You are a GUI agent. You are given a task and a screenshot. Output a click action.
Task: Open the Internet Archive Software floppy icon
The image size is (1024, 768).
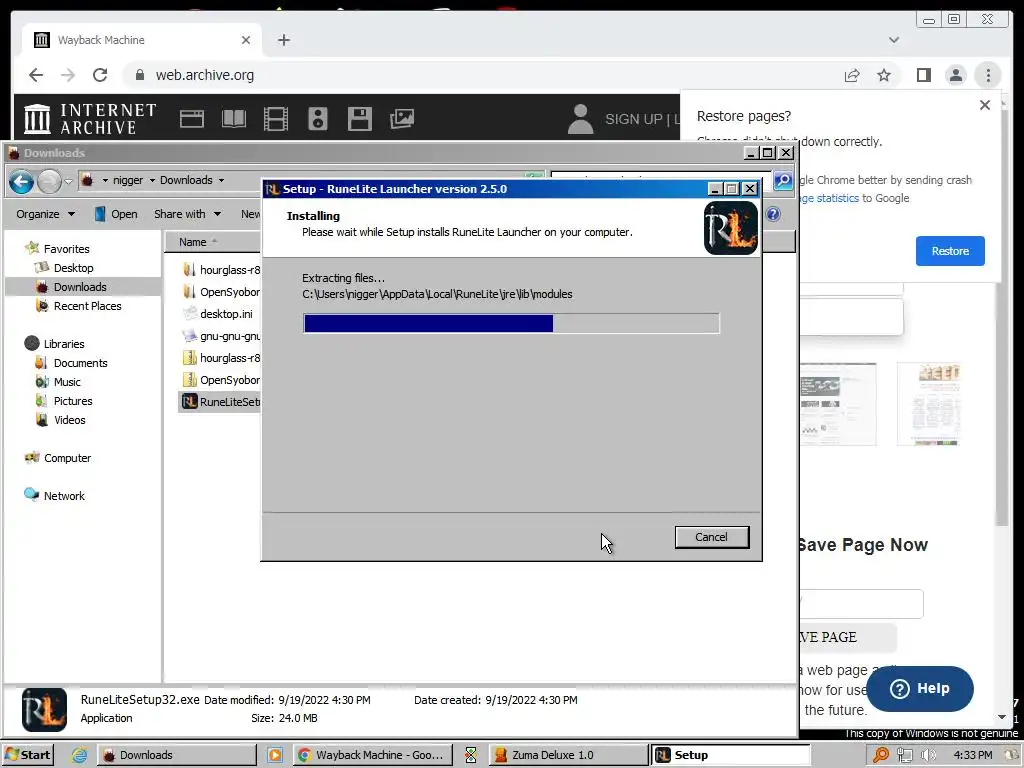pyautogui.click(x=360, y=119)
